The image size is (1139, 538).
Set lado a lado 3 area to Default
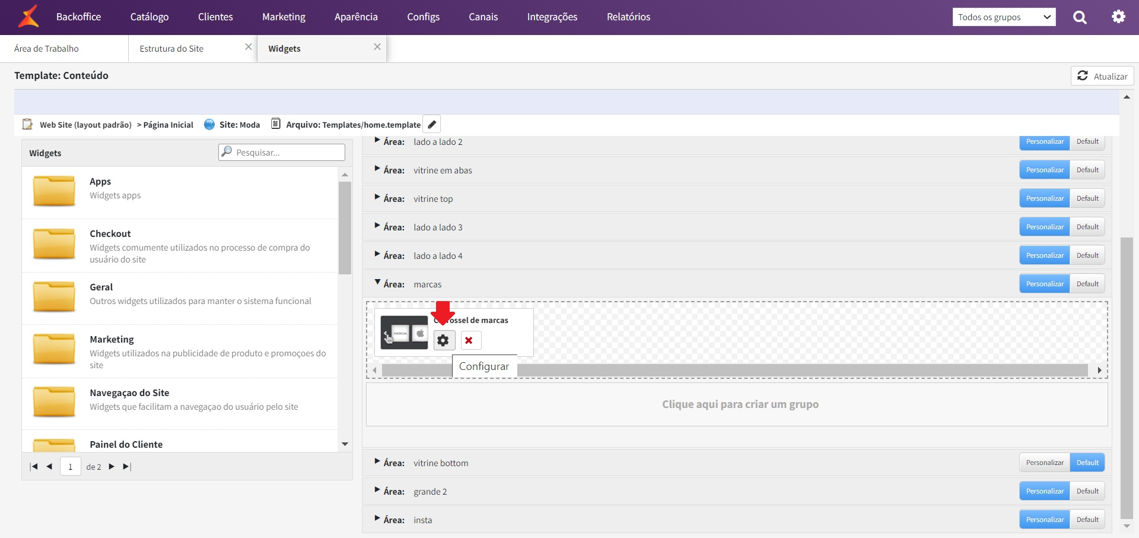tap(1087, 227)
